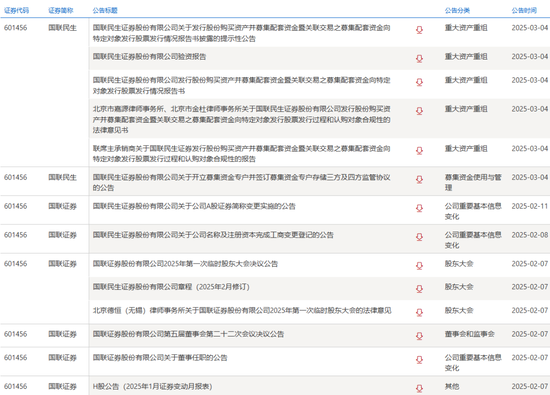Click the 公告分类 column header
This screenshot has width=550, height=395.
click(x=457, y=10)
